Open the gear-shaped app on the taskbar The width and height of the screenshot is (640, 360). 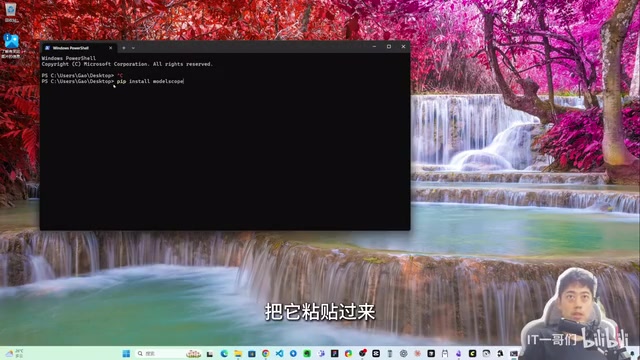(404, 353)
